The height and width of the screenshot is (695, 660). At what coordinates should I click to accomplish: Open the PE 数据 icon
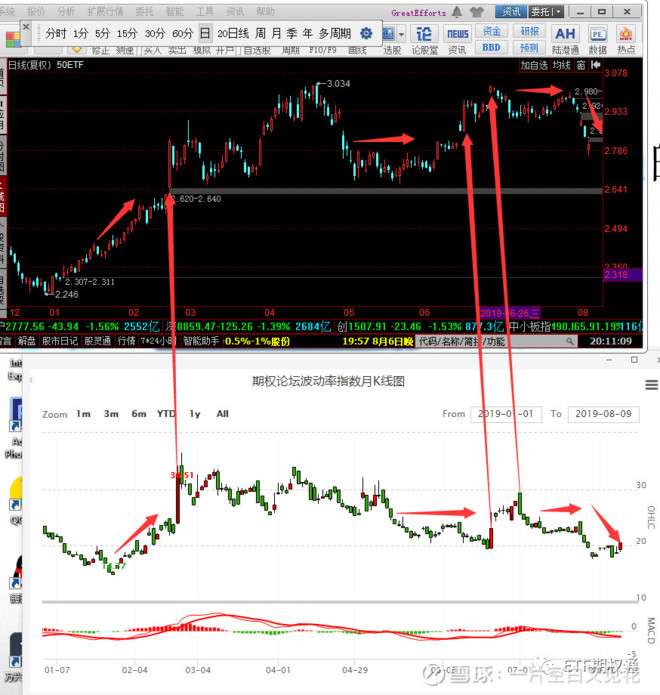point(598,40)
